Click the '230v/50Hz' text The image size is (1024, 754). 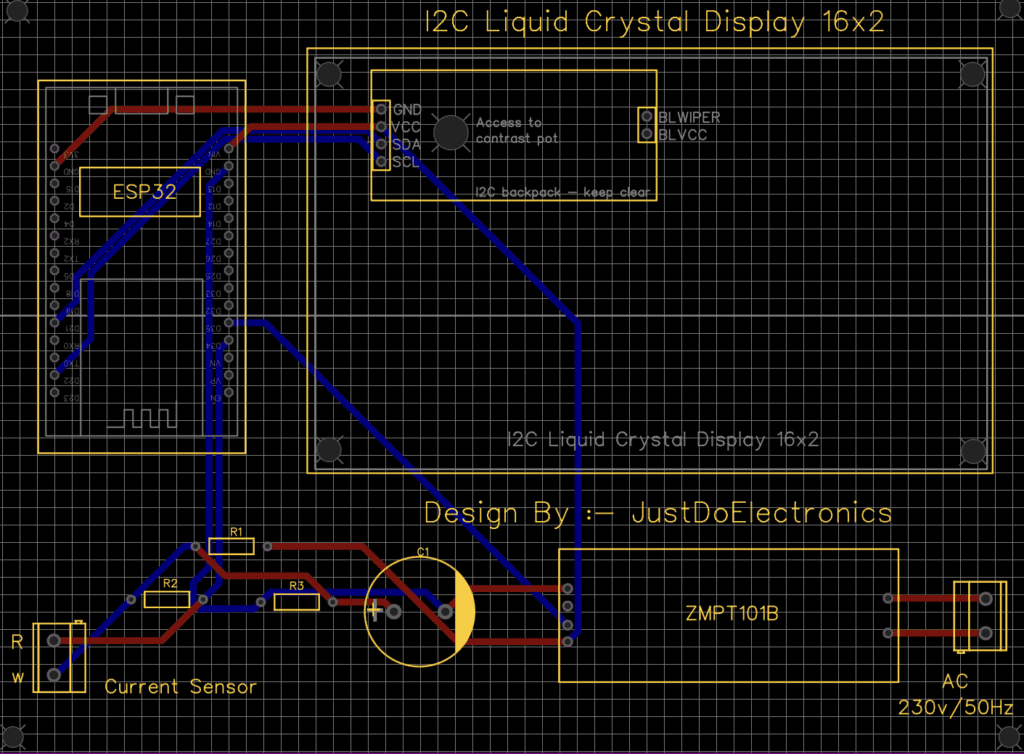pyautogui.click(x=955, y=708)
